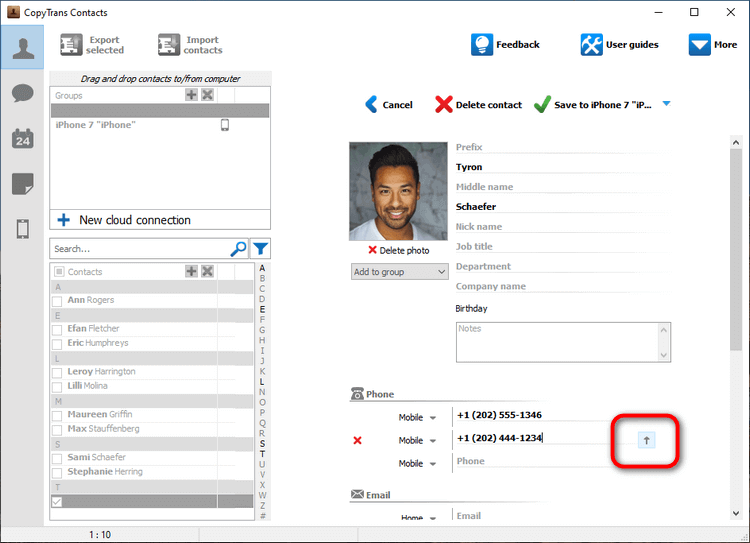
Task: Uncheck the selected contact under T
Action: click(57, 501)
